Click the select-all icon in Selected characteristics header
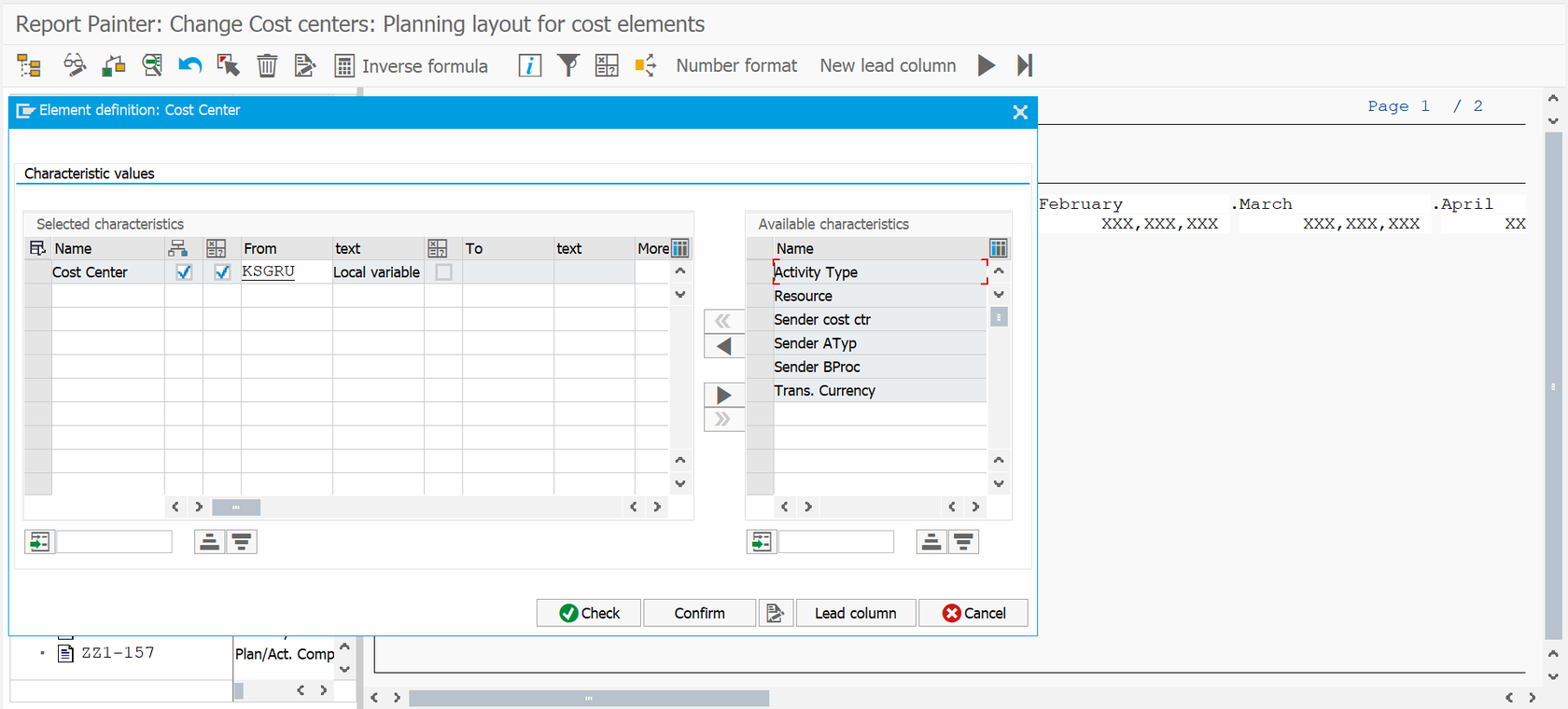The height and width of the screenshot is (709, 1568). pos(37,248)
